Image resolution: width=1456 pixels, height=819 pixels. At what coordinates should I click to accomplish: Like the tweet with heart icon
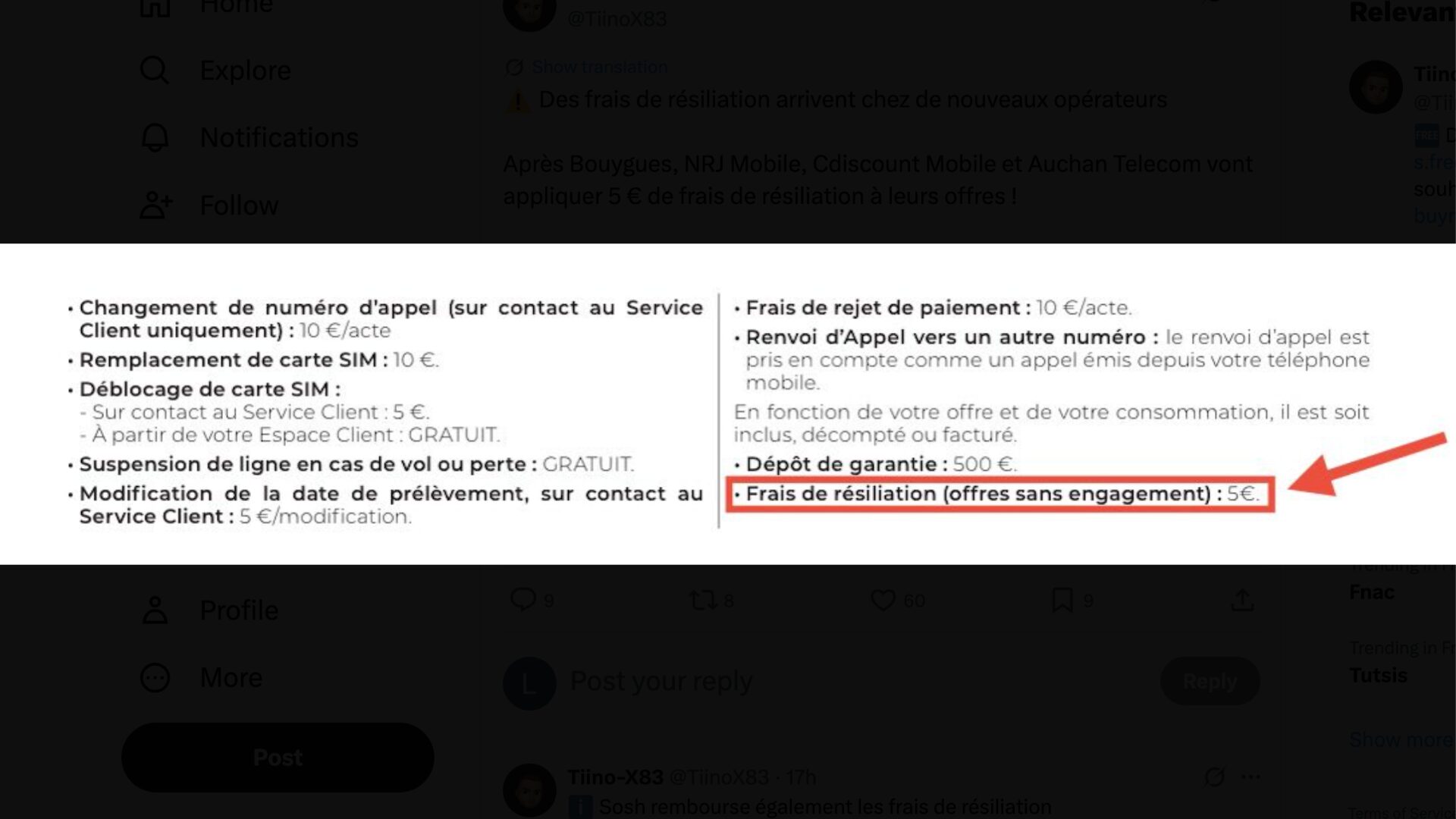click(883, 601)
